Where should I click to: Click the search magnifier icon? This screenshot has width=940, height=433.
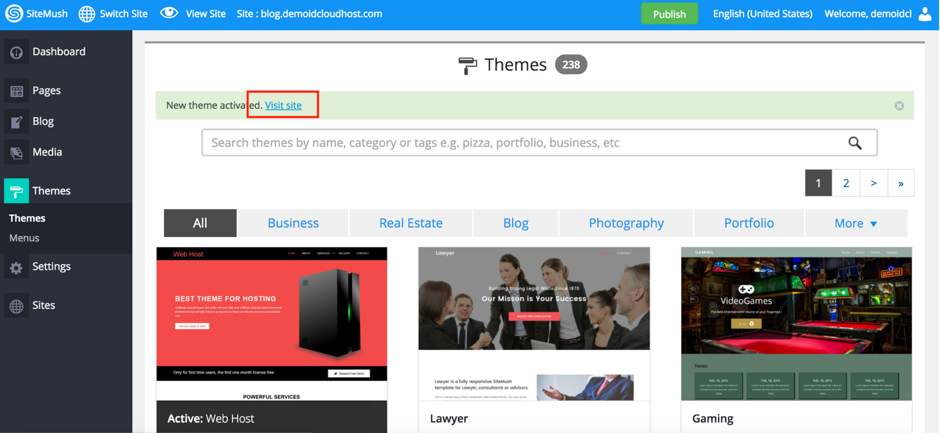click(x=855, y=143)
